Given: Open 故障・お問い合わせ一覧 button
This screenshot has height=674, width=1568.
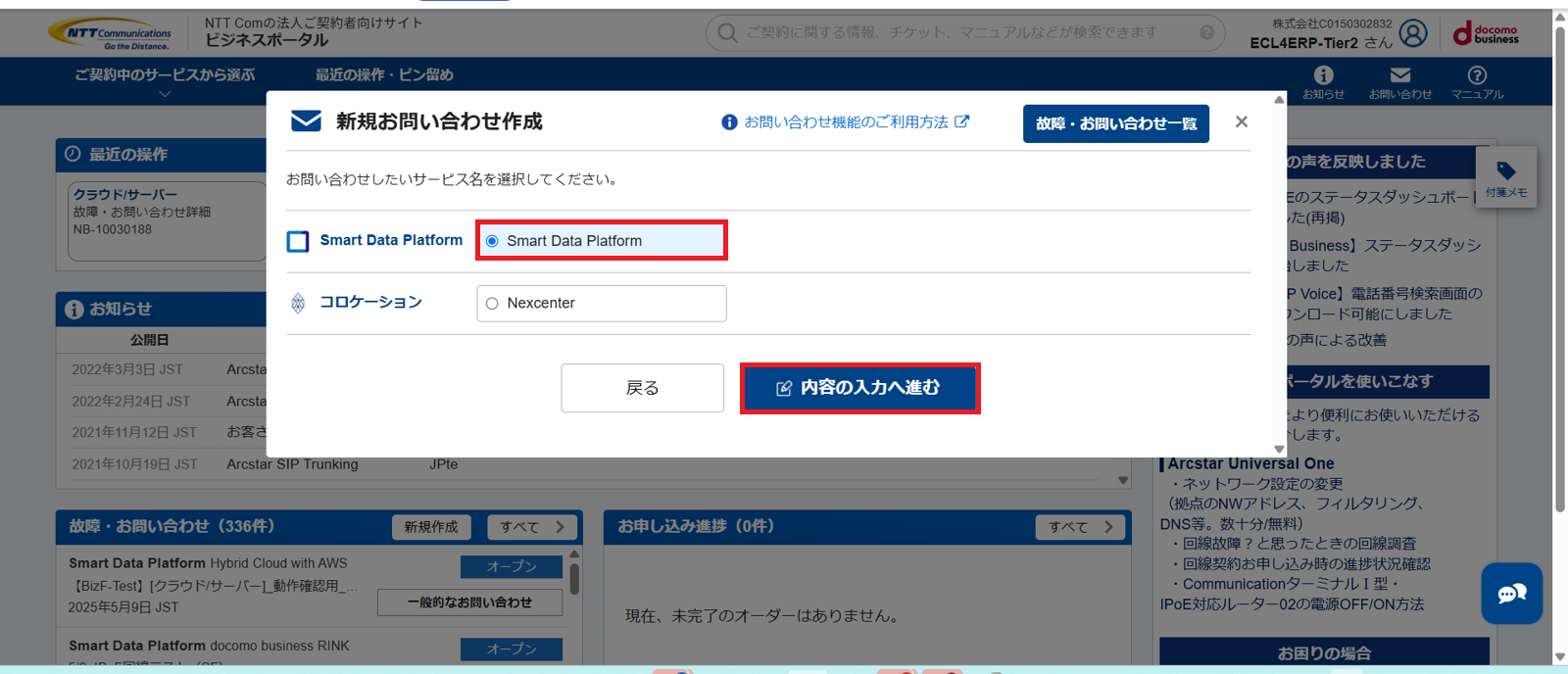Looking at the screenshot, I should [x=1116, y=123].
